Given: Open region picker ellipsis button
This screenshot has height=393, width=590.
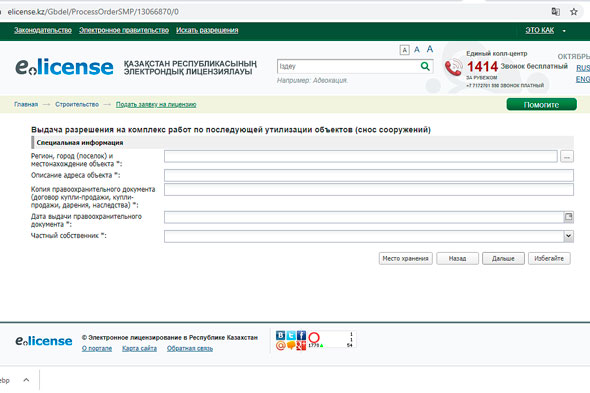Looking at the screenshot, I should [567, 156].
